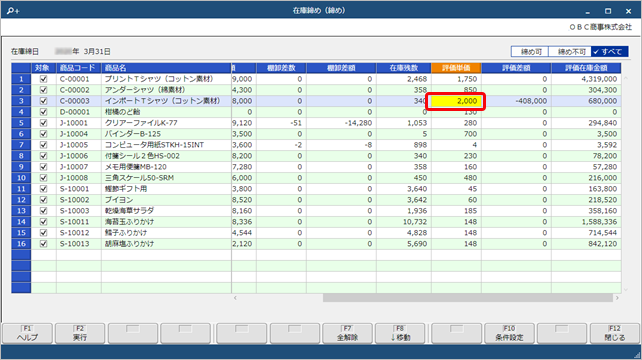Viewport: 642px width, 360px height.
Task: Click product code S-10012
Action: coord(74,233)
